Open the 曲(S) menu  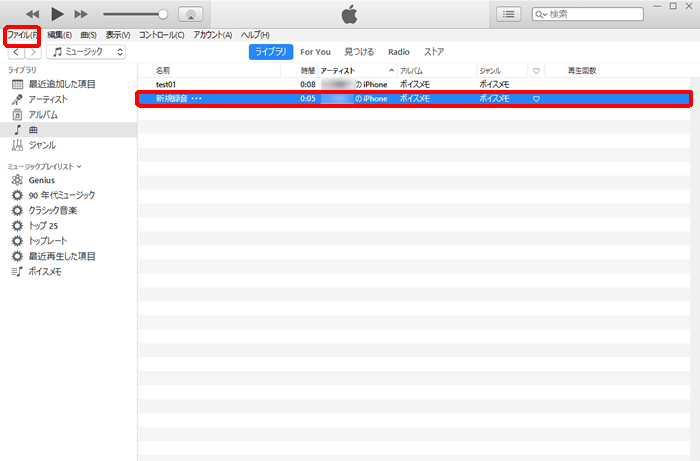coord(88,35)
